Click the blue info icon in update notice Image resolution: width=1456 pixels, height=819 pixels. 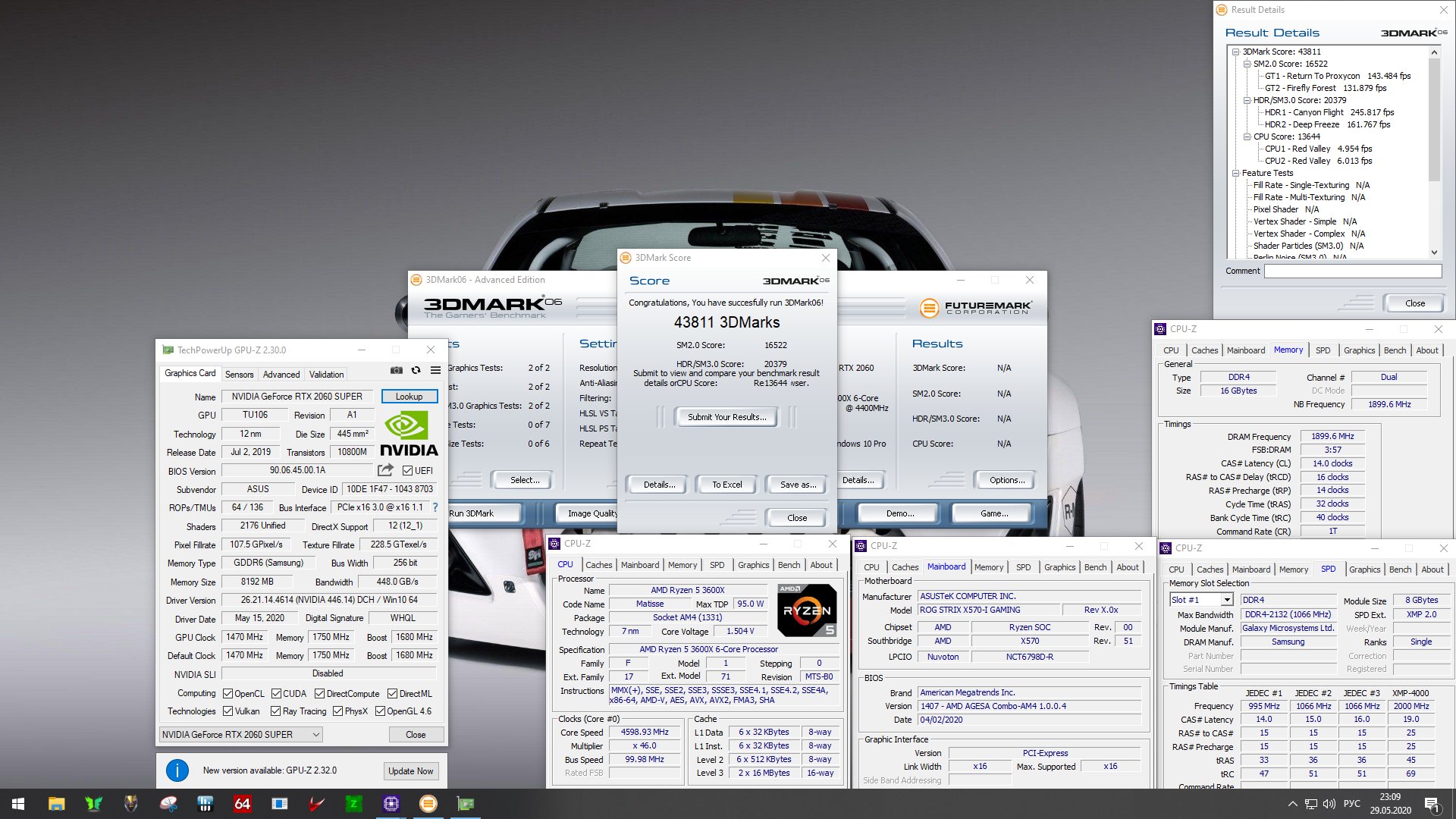(177, 770)
